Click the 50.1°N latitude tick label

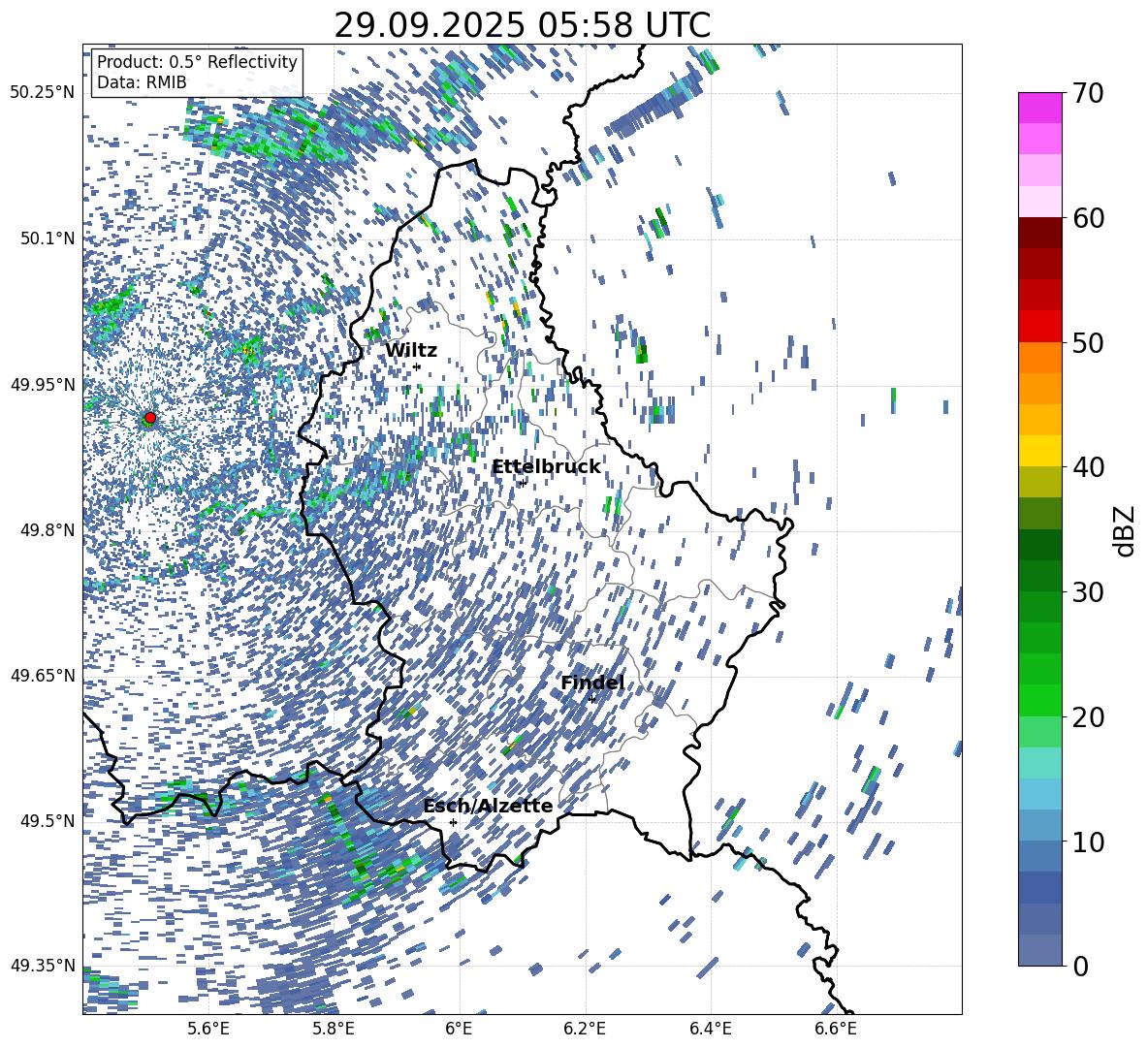[47, 238]
